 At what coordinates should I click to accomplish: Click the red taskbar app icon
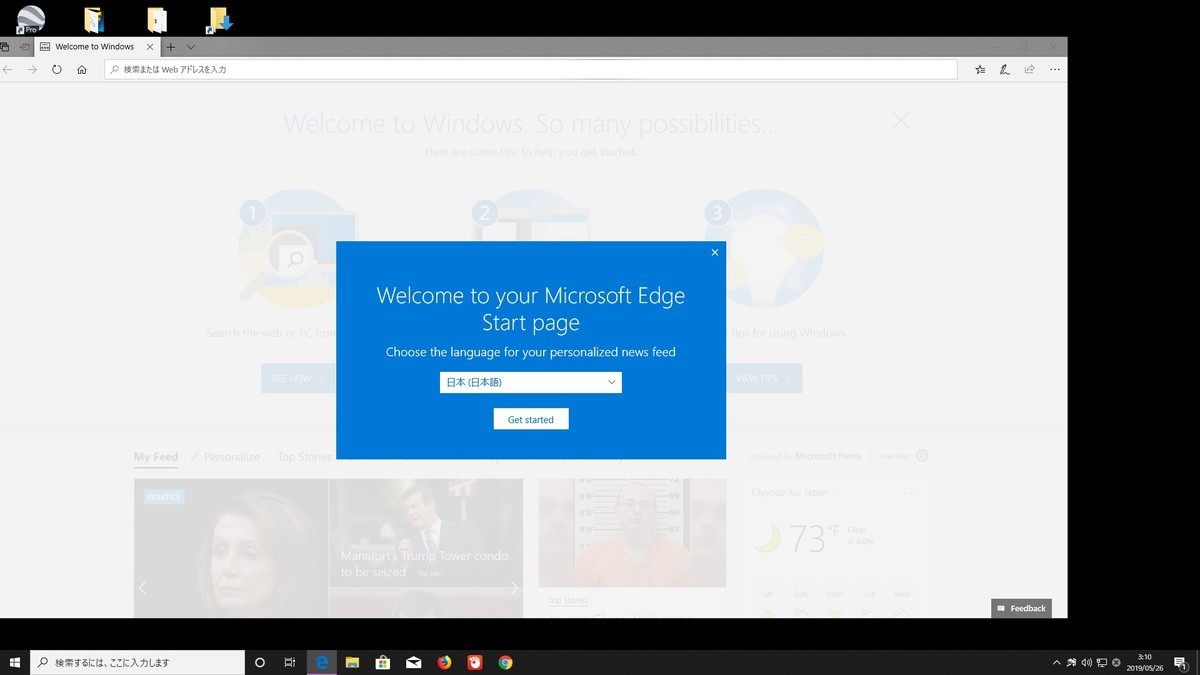point(475,662)
